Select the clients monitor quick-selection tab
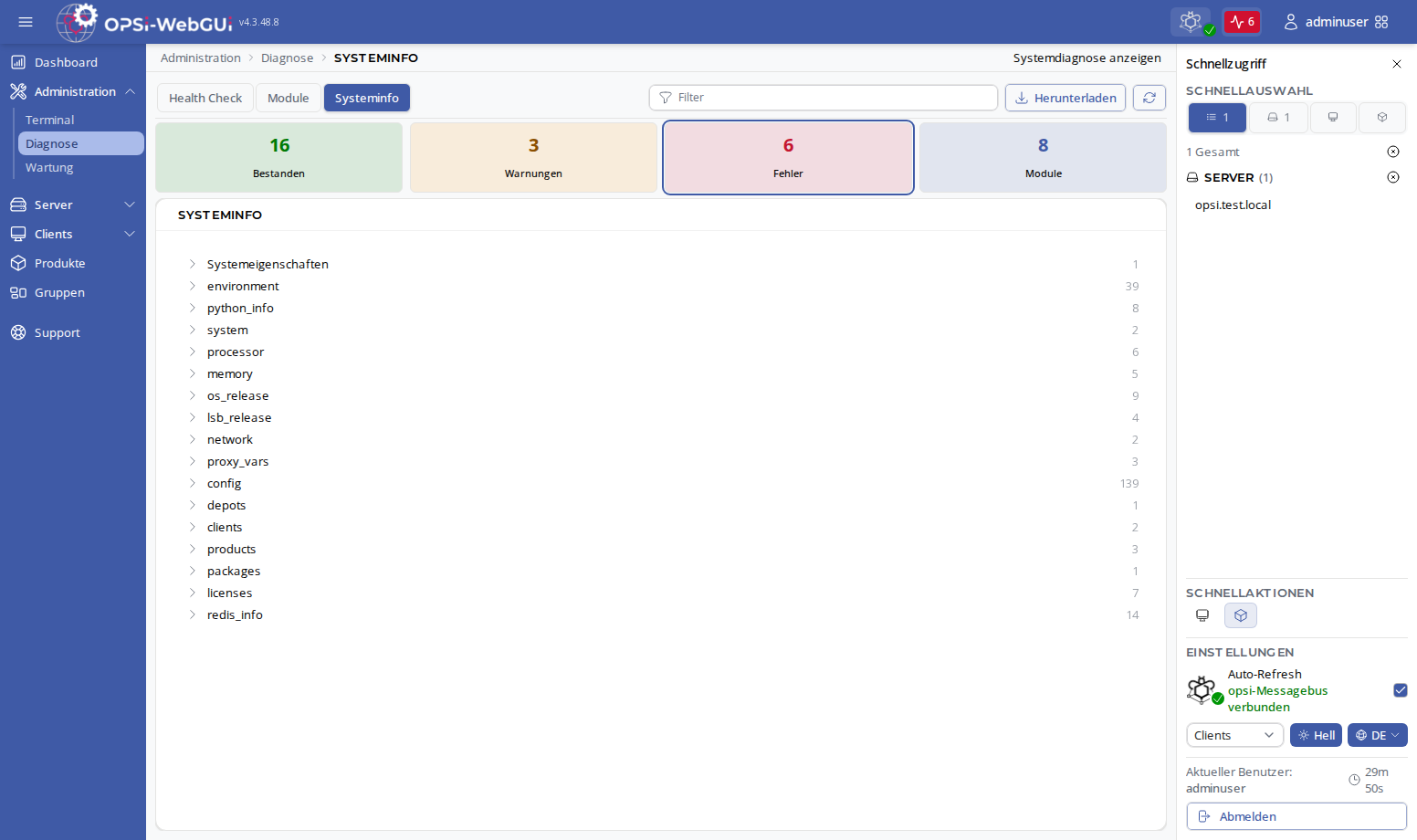The image size is (1417, 840). (1333, 118)
